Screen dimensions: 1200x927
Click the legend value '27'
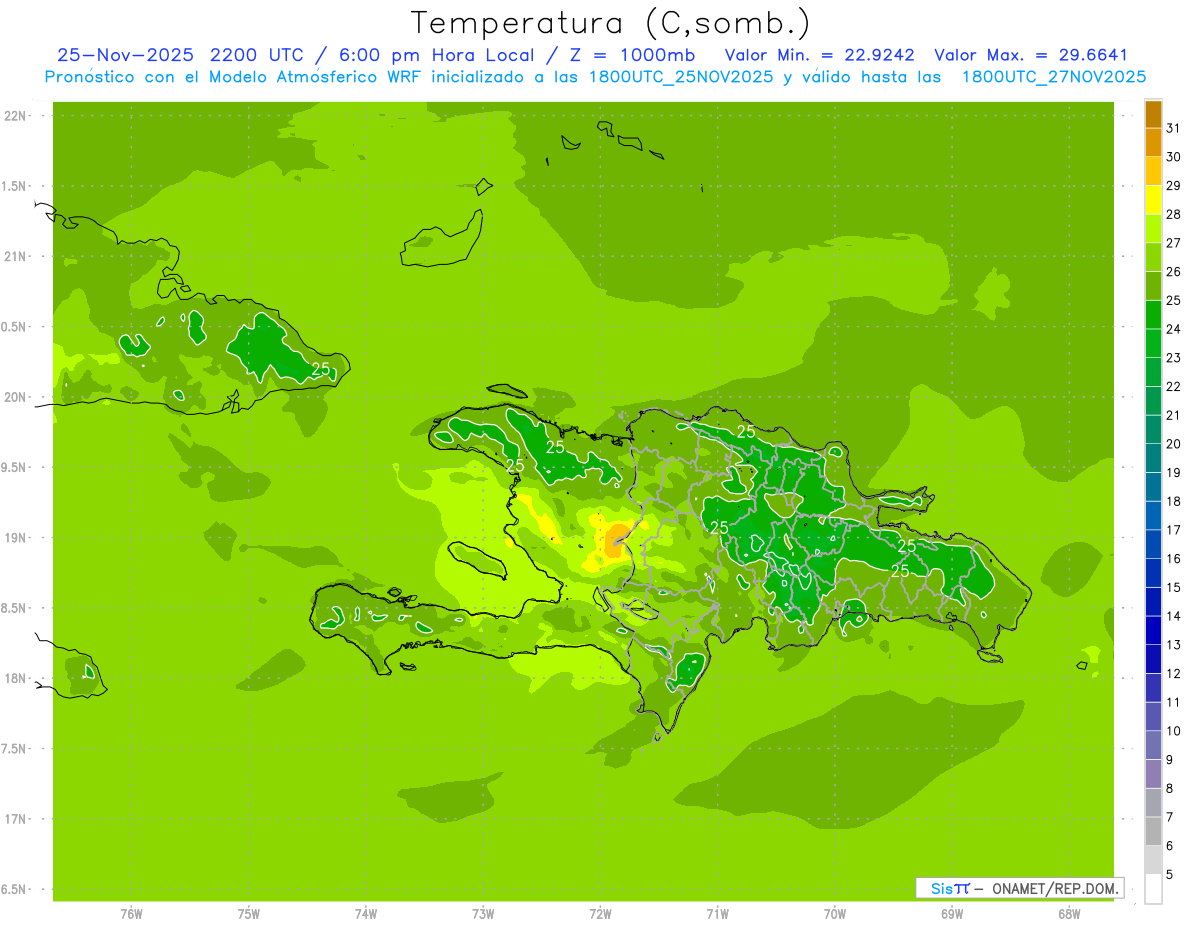coord(1174,243)
